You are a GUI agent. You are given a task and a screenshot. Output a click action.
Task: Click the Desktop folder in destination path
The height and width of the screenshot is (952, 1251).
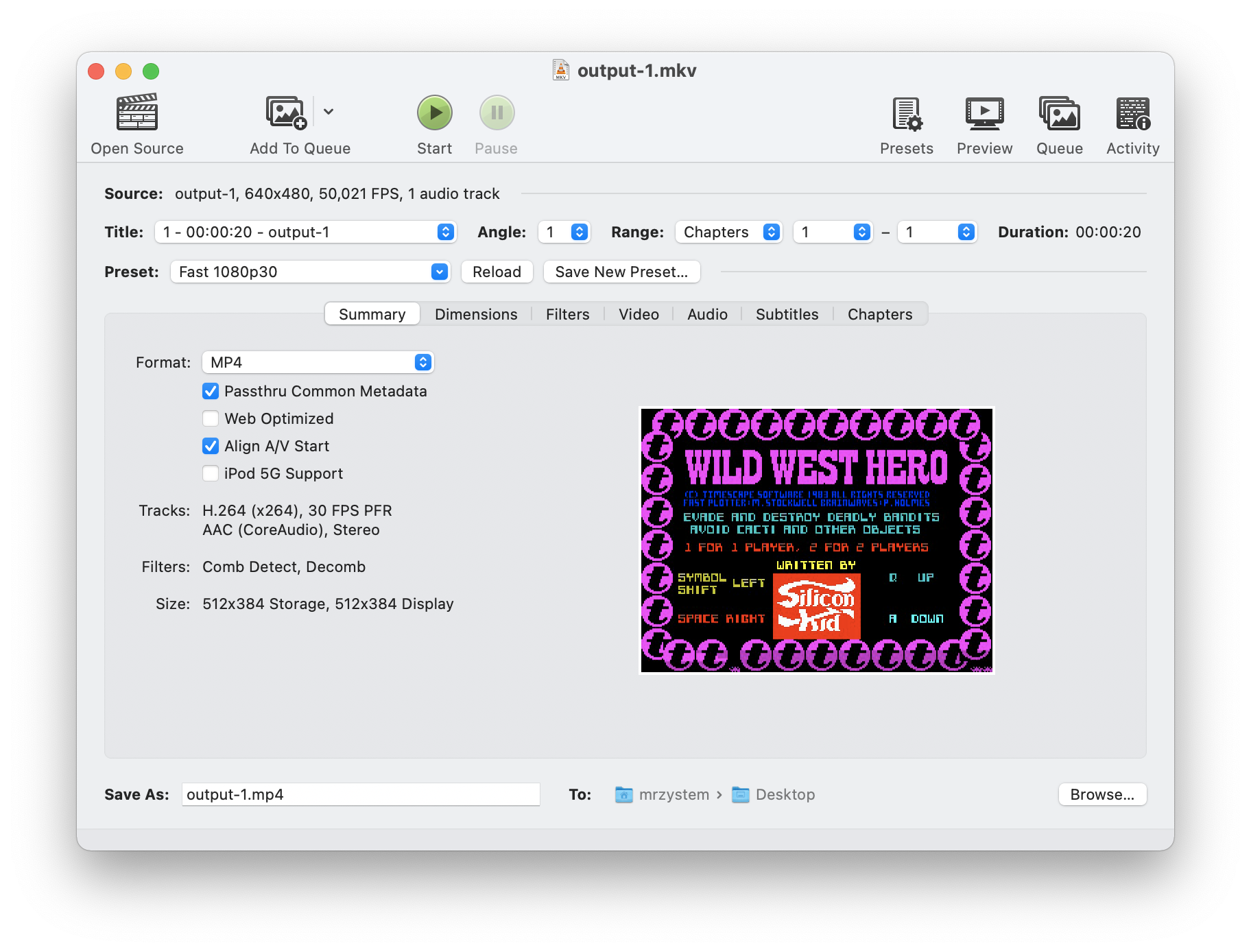[784, 794]
